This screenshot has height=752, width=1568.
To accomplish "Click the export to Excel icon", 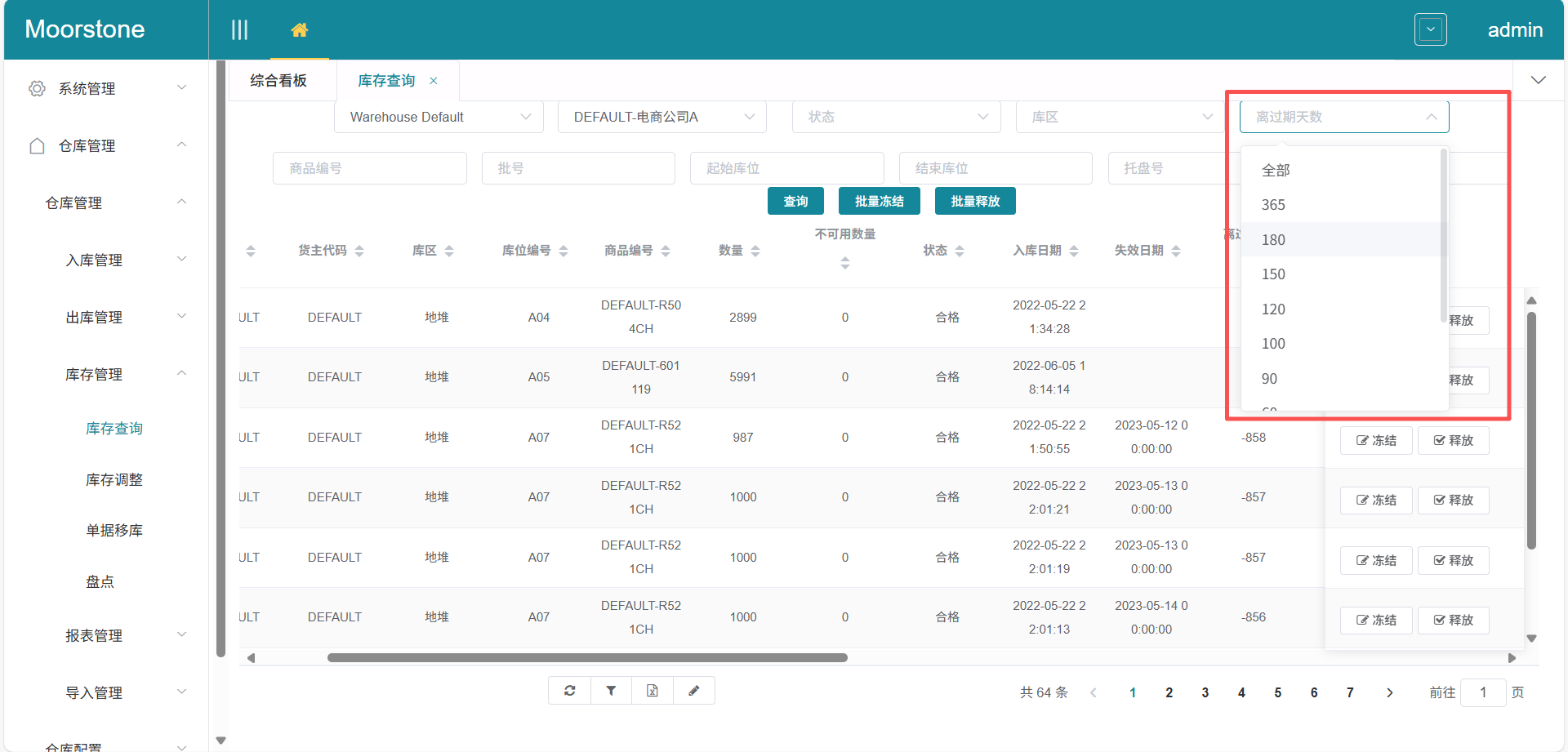I will [652, 691].
